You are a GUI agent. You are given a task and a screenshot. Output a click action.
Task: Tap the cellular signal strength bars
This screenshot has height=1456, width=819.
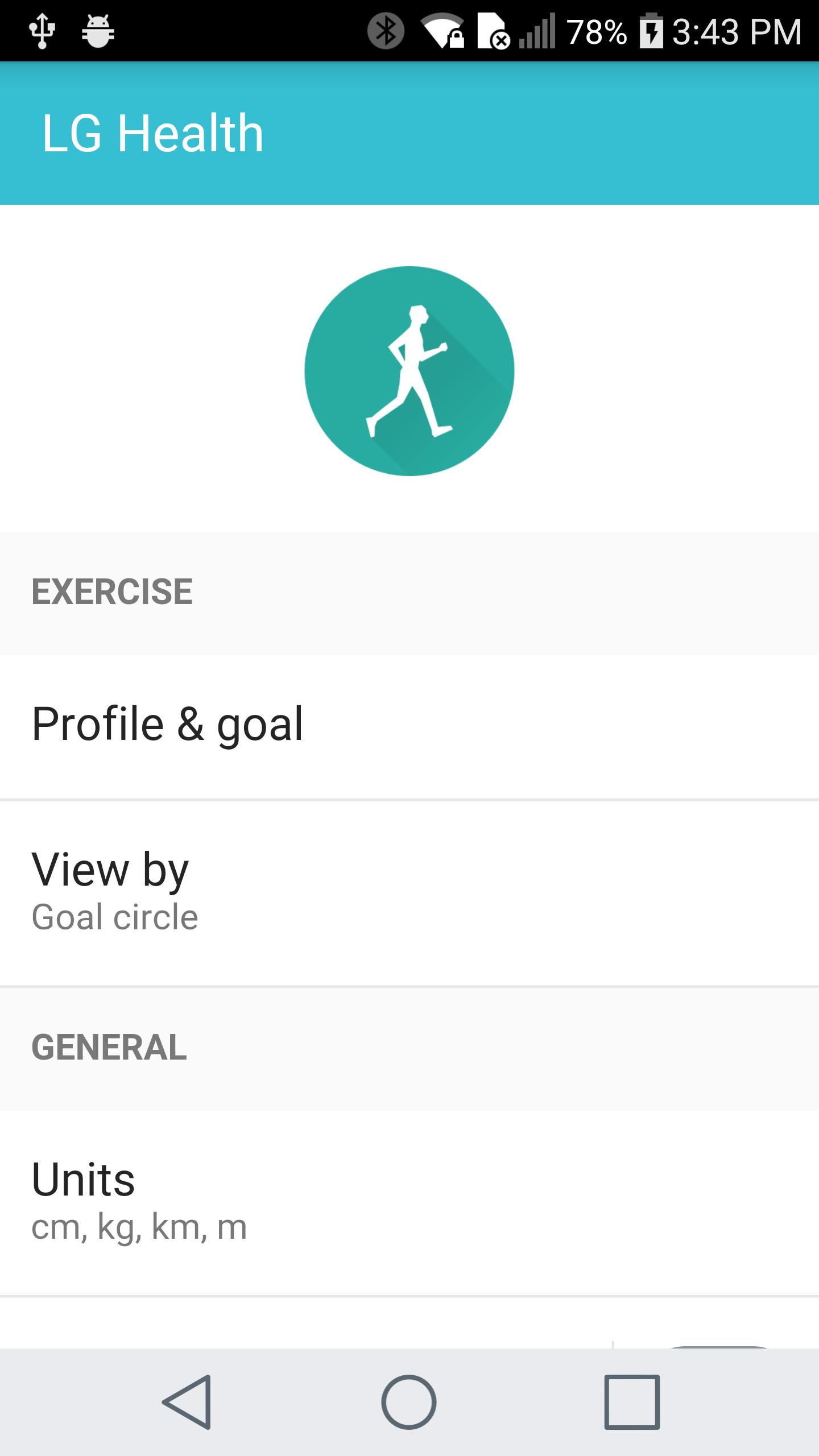pos(537,31)
